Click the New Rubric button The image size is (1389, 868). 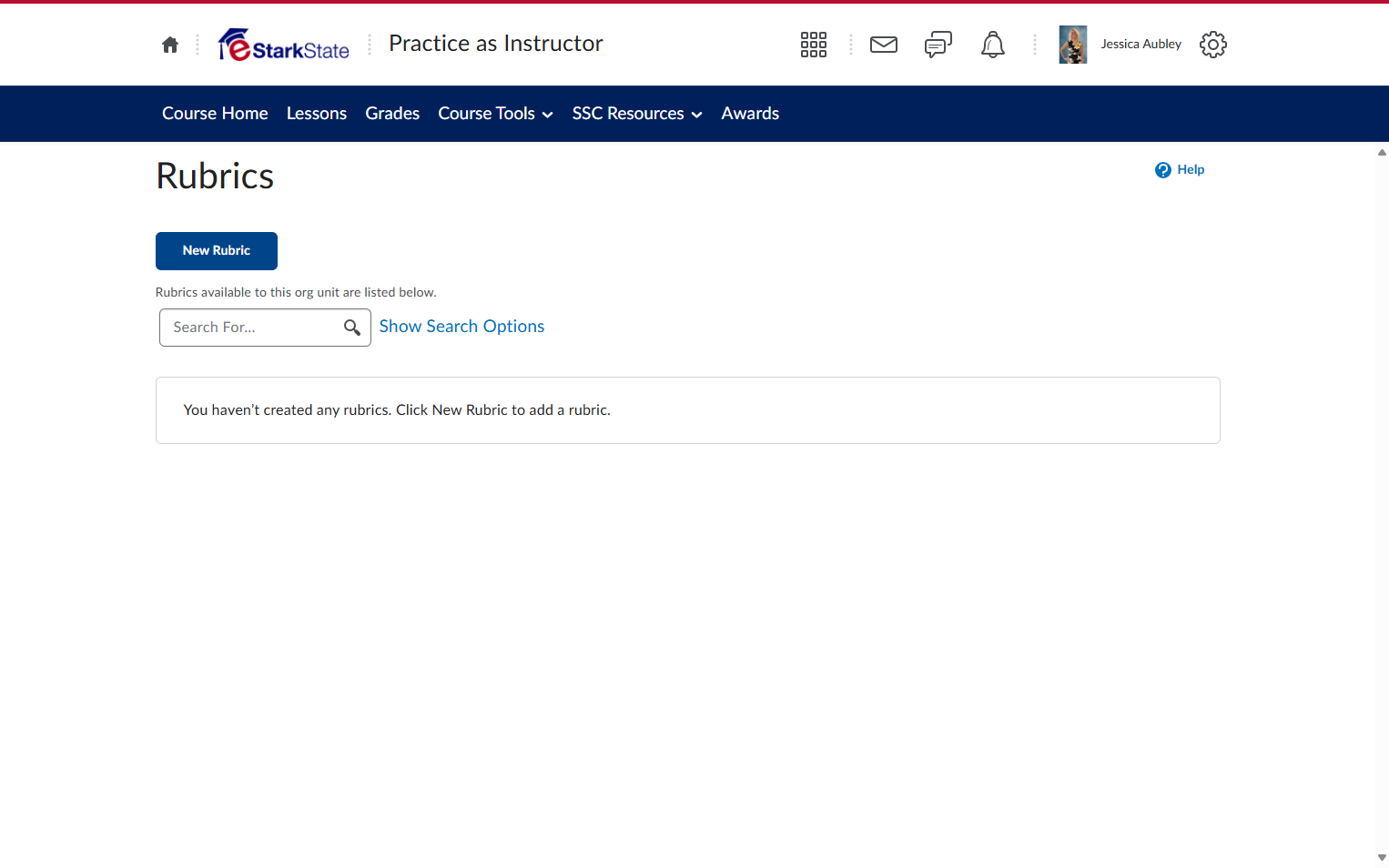tap(217, 251)
